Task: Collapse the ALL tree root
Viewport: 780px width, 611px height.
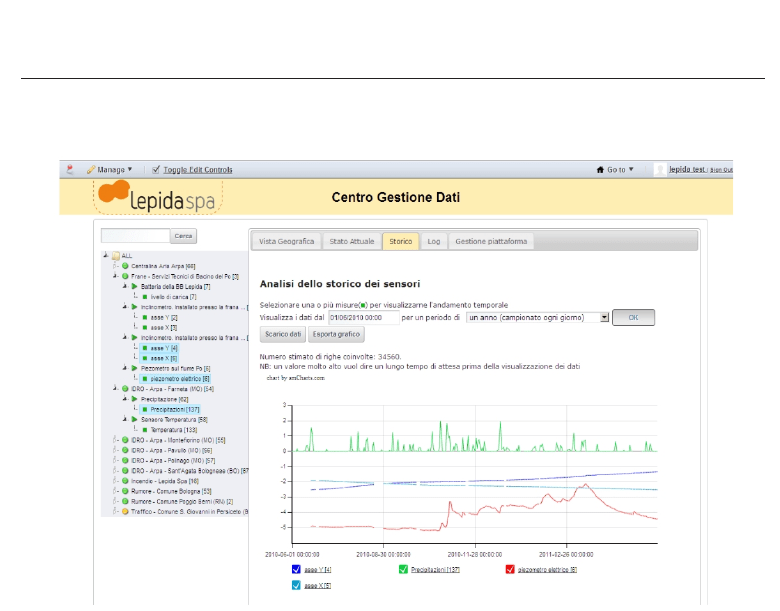Action: click(106, 255)
